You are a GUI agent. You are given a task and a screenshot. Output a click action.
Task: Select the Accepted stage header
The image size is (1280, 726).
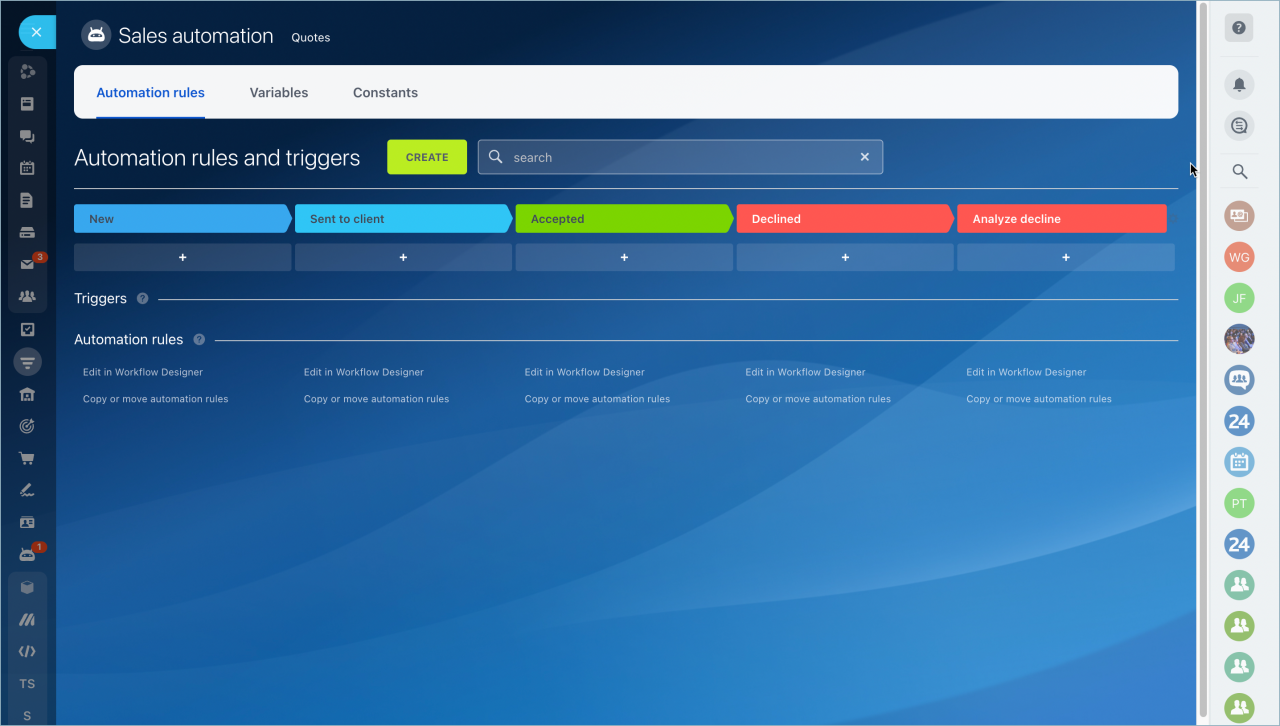coord(625,219)
